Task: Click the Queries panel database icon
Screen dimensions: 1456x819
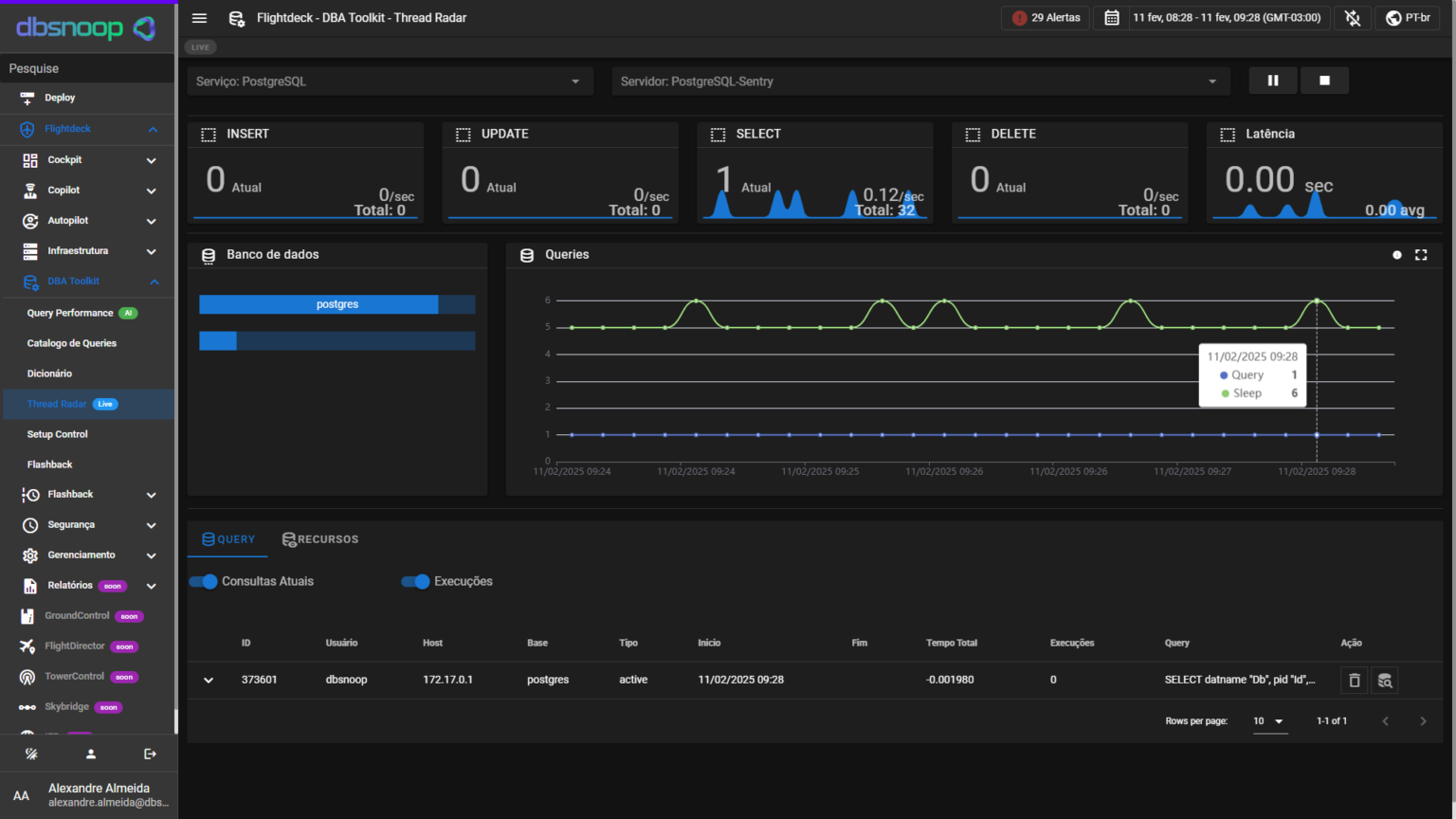Action: click(527, 255)
